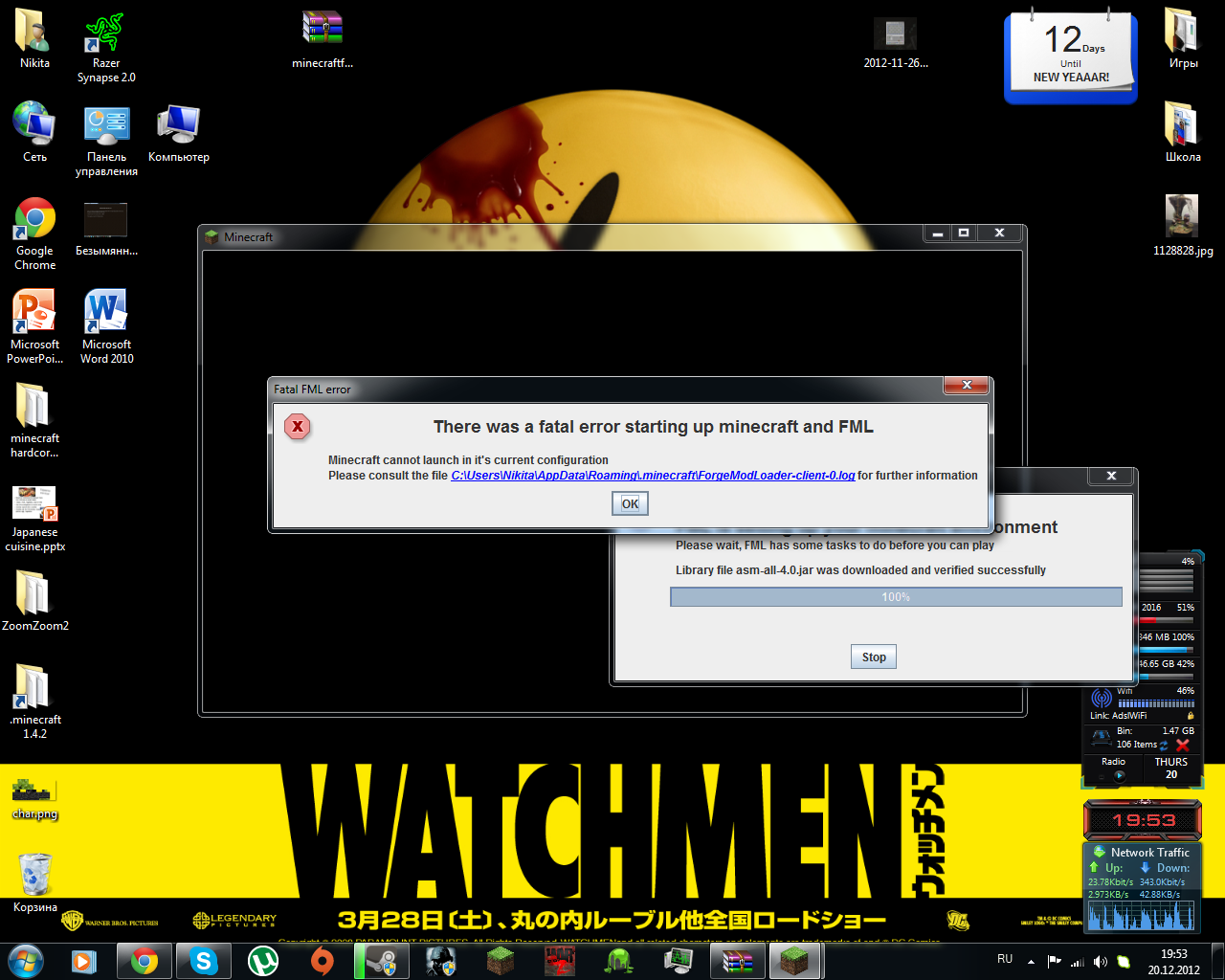Play the Radio in the sidebar gadget

[1119, 775]
